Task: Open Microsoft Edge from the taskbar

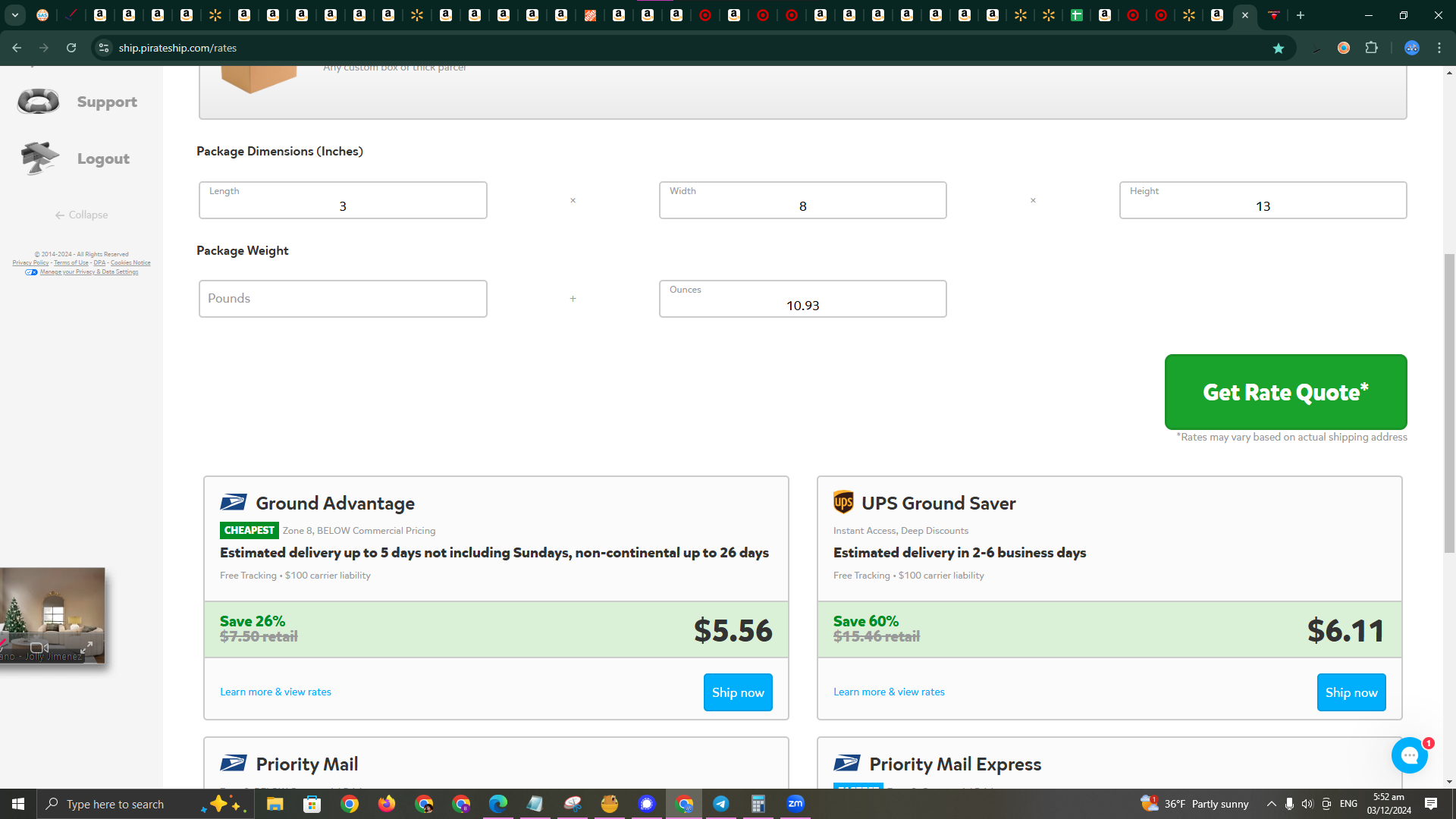Action: (x=498, y=804)
